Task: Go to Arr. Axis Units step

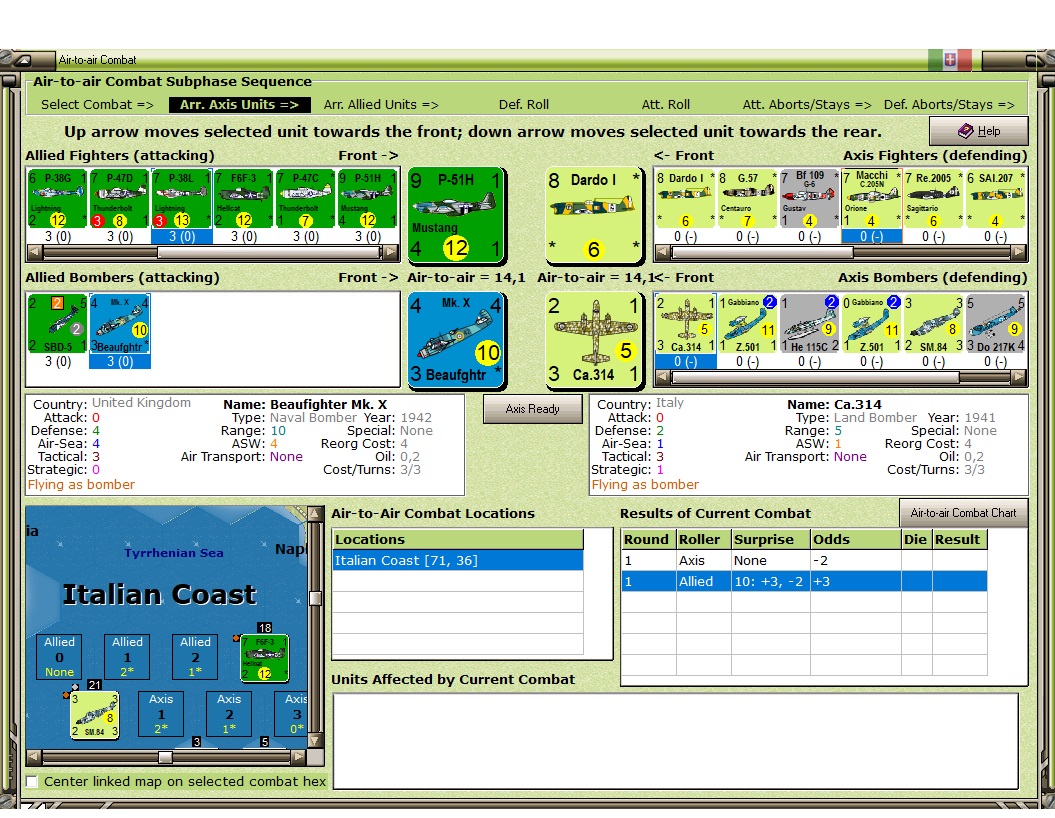Action: tap(239, 104)
